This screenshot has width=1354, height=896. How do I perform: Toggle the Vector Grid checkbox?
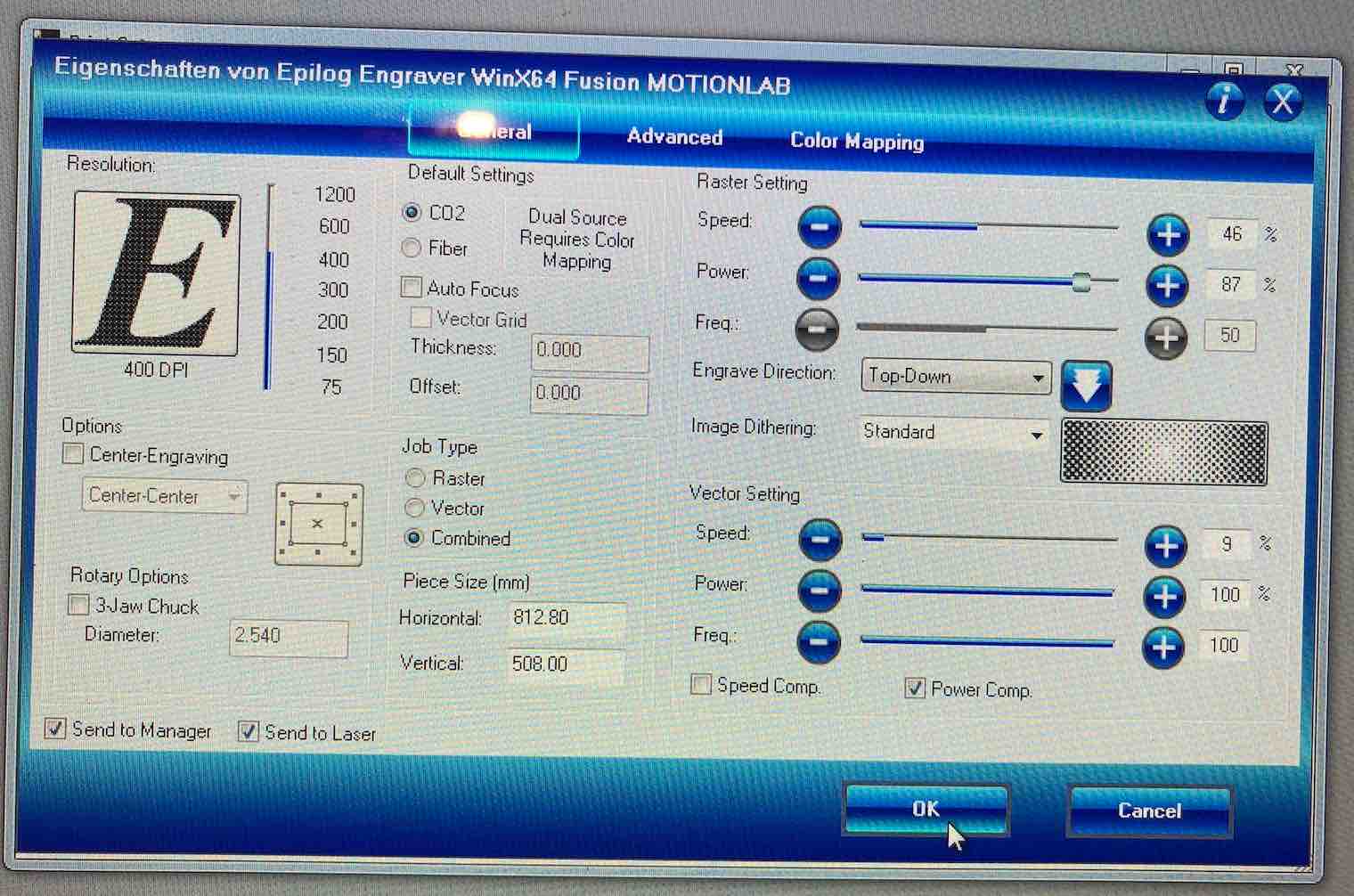click(420, 317)
